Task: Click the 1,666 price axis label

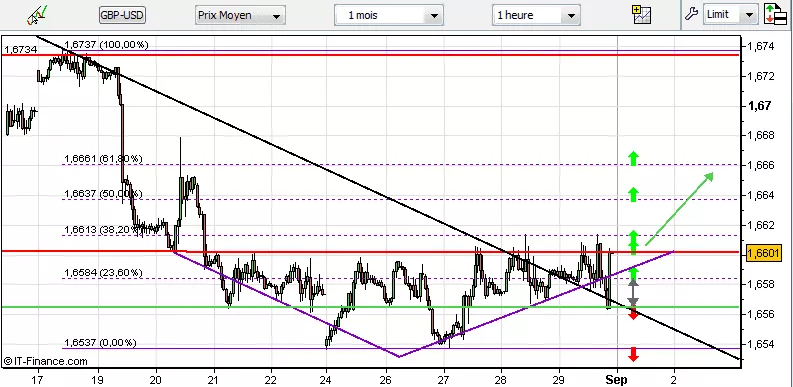Action: 760,165
